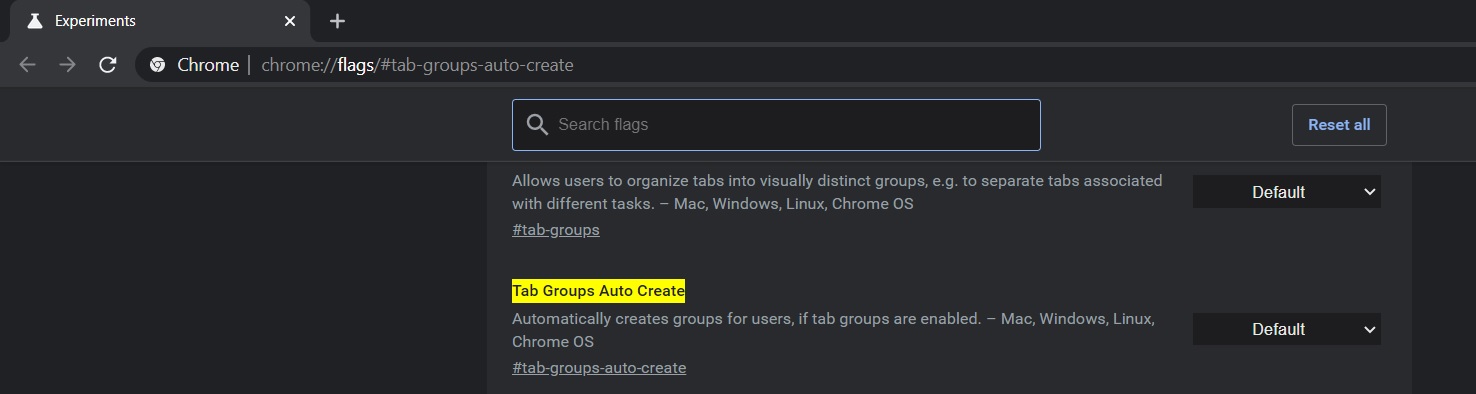The height and width of the screenshot is (394, 1476).
Task: Click the search magnifier icon
Action: pyautogui.click(x=537, y=125)
